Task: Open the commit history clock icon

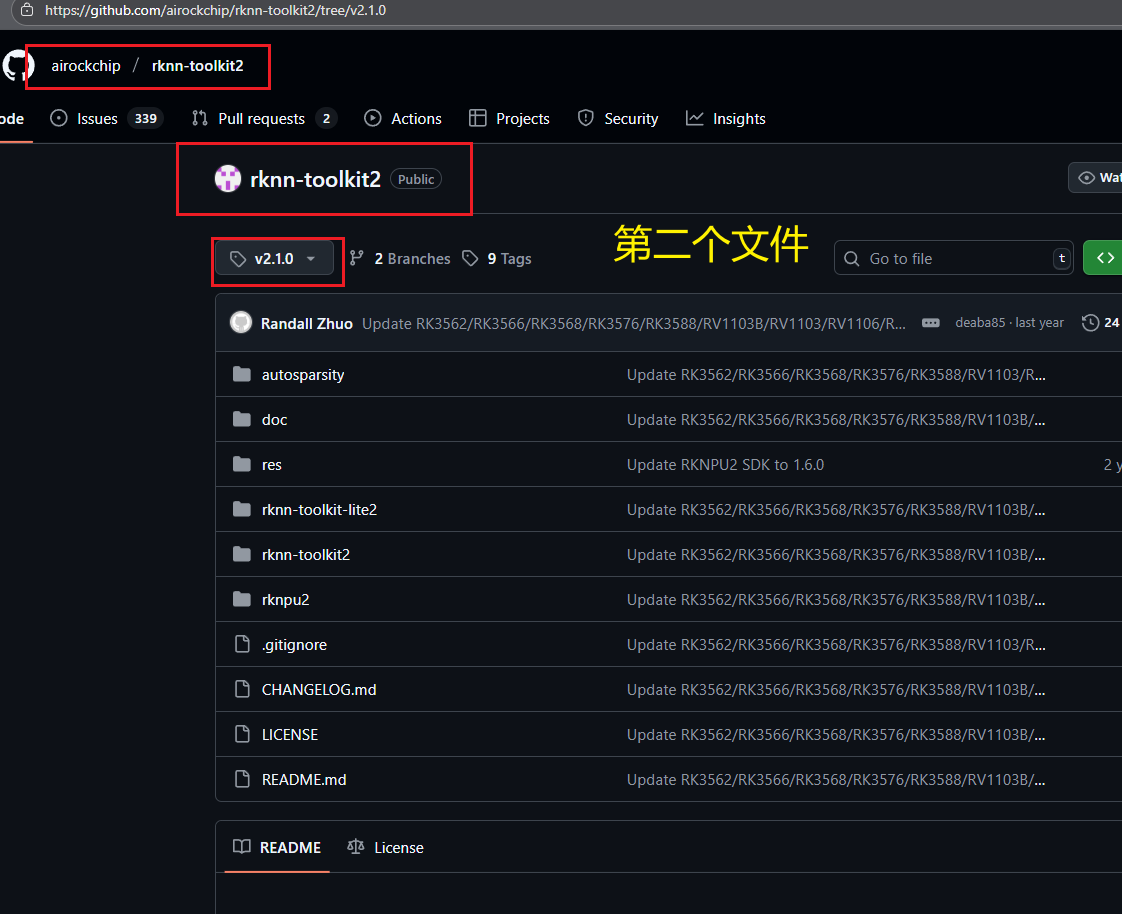Action: coord(1091,323)
